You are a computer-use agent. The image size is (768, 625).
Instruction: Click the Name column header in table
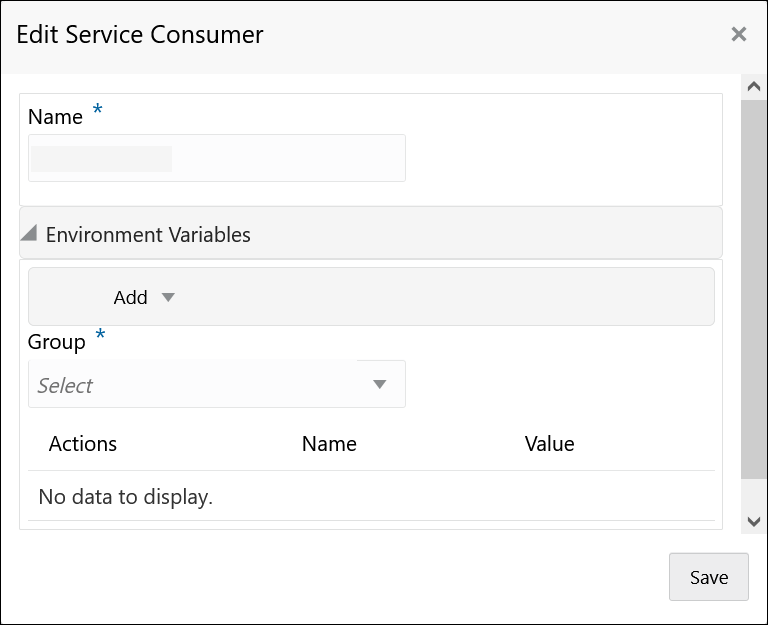[x=329, y=444]
